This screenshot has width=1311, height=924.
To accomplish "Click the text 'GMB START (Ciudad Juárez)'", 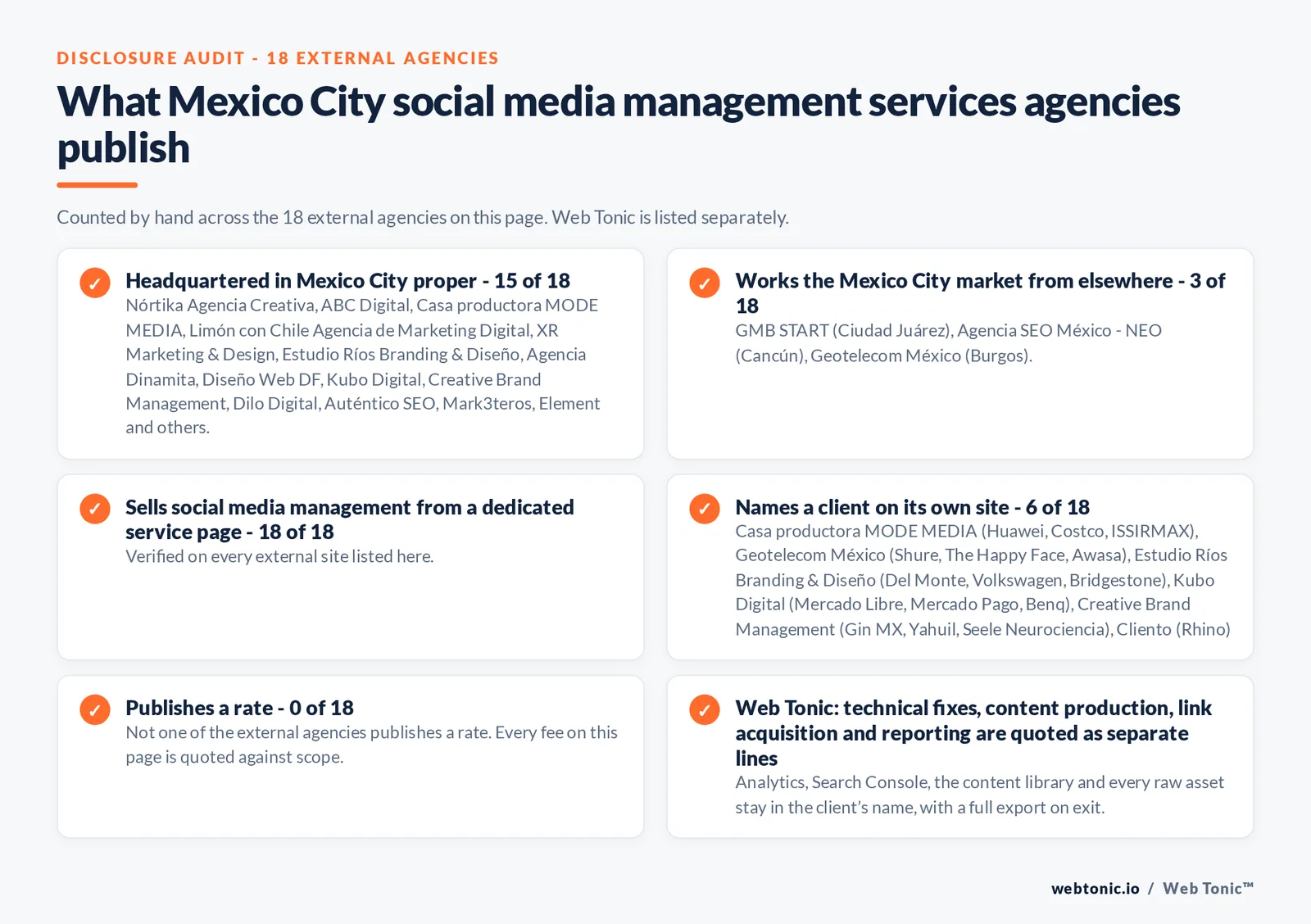I will click(x=843, y=330).
